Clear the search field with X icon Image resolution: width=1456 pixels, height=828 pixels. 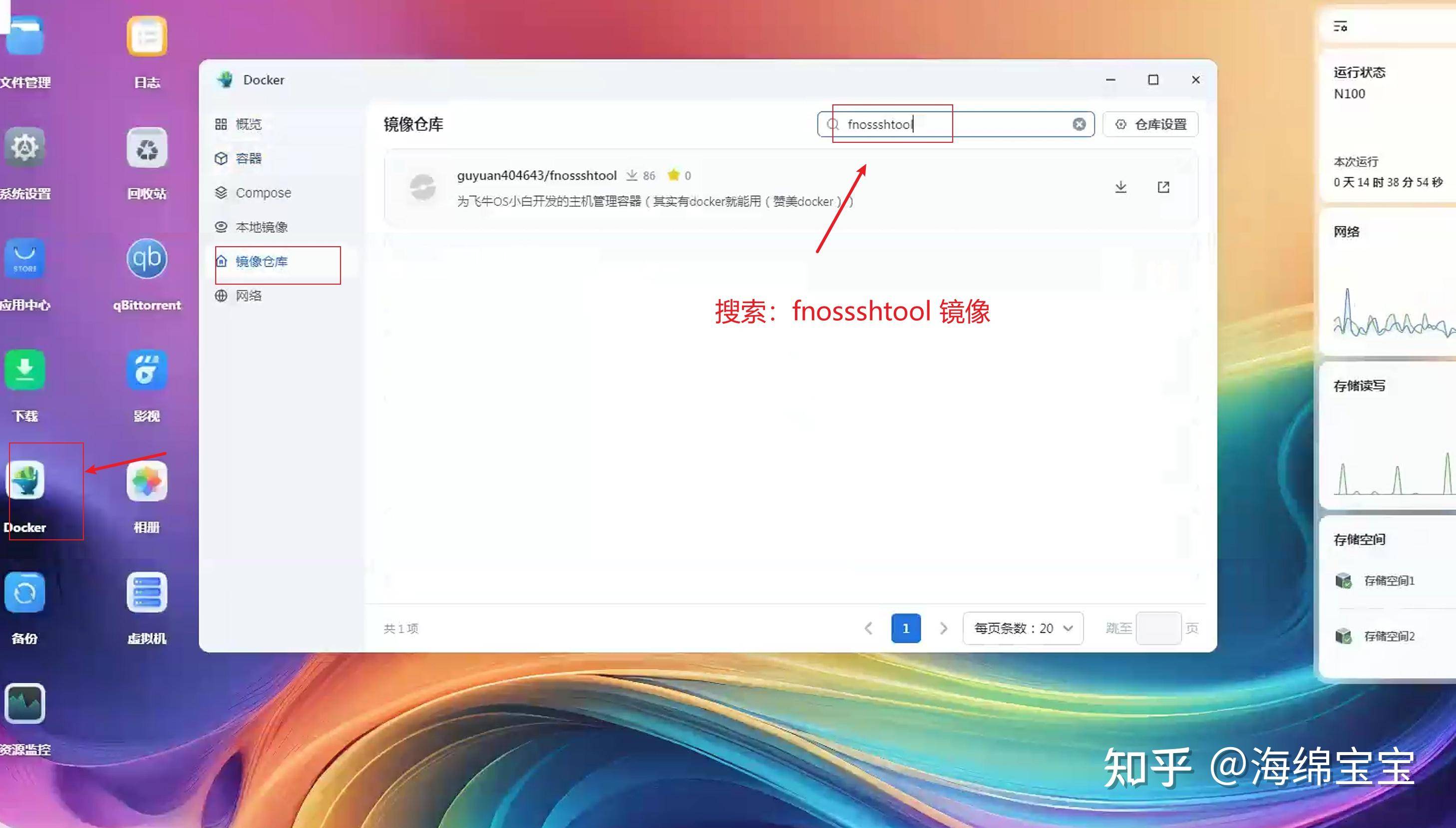(x=1079, y=124)
